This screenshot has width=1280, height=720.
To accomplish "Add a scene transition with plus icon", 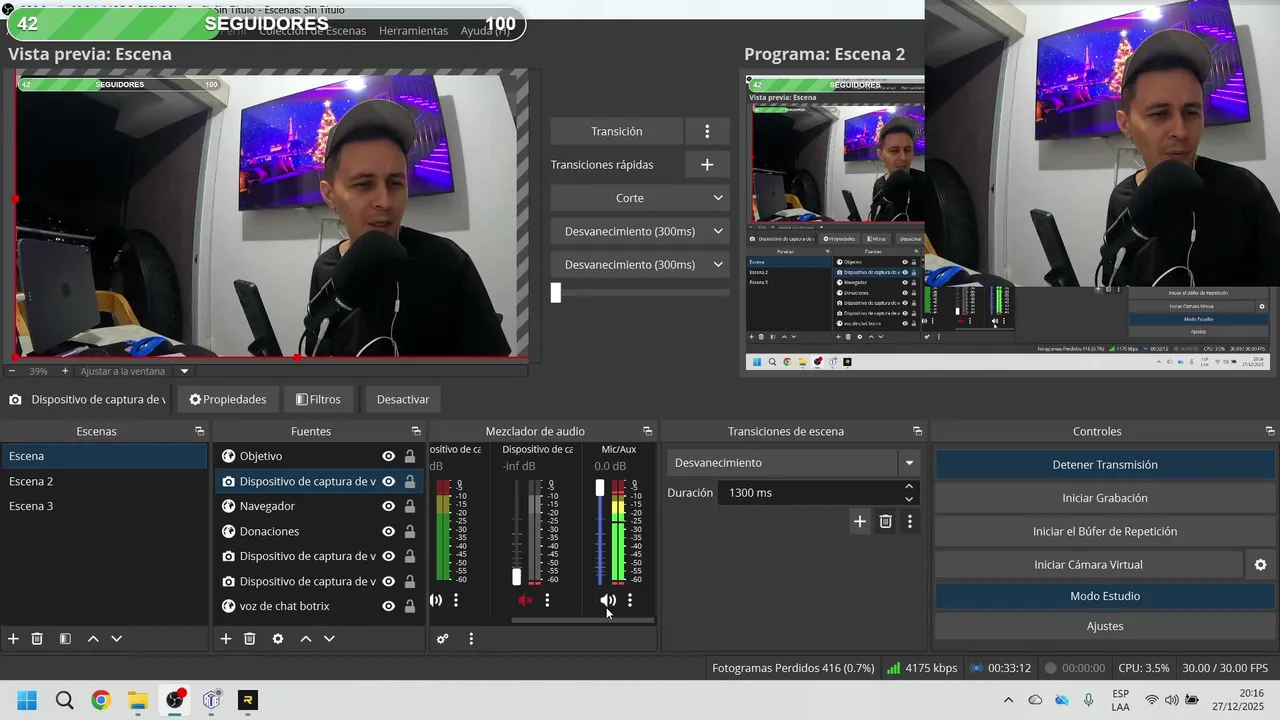I will click(860, 521).
